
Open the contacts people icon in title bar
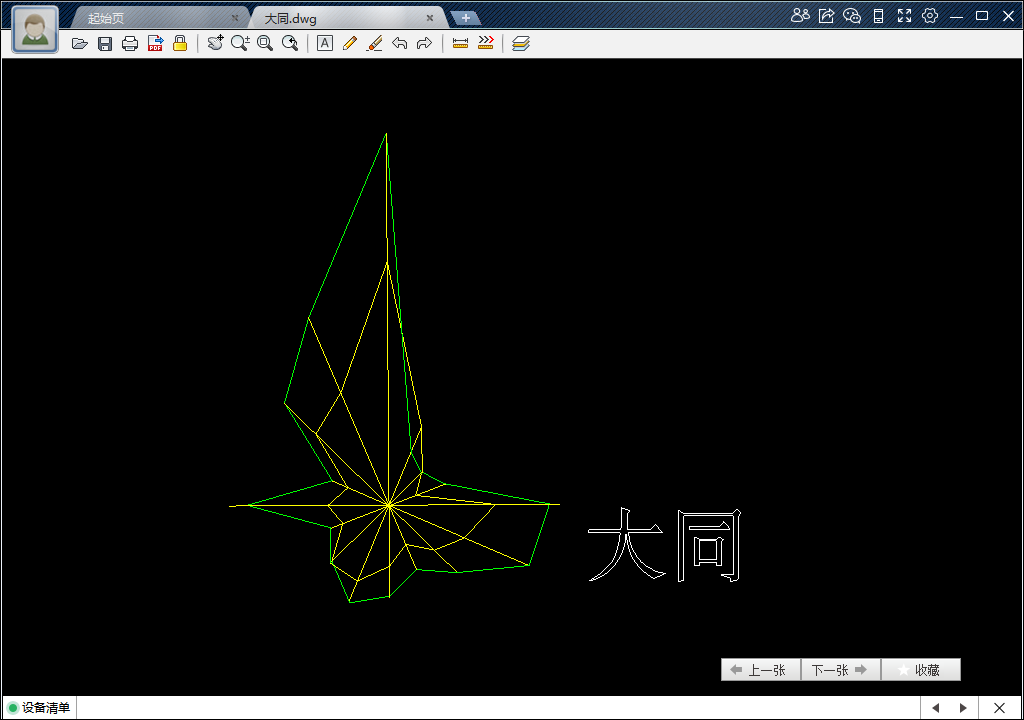[x=800, y=16]
